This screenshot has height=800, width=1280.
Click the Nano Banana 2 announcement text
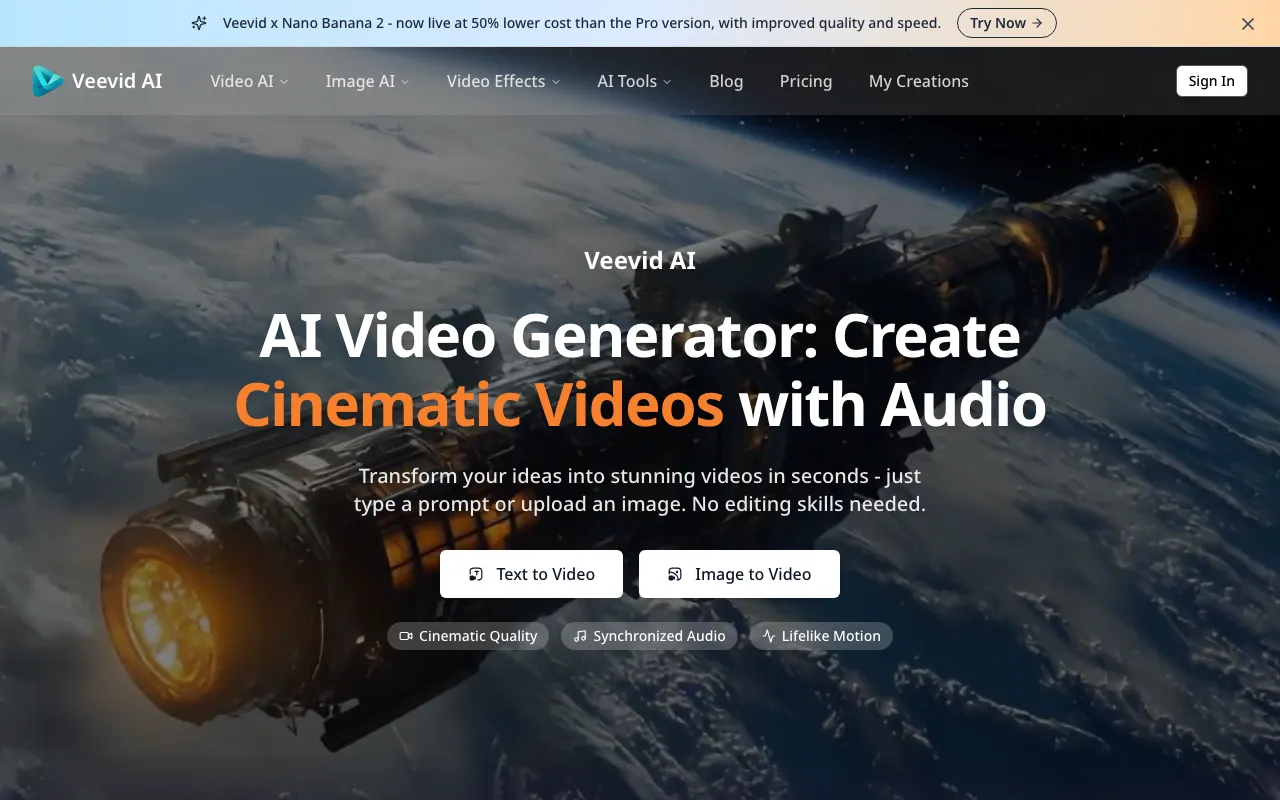coord(581,23)
